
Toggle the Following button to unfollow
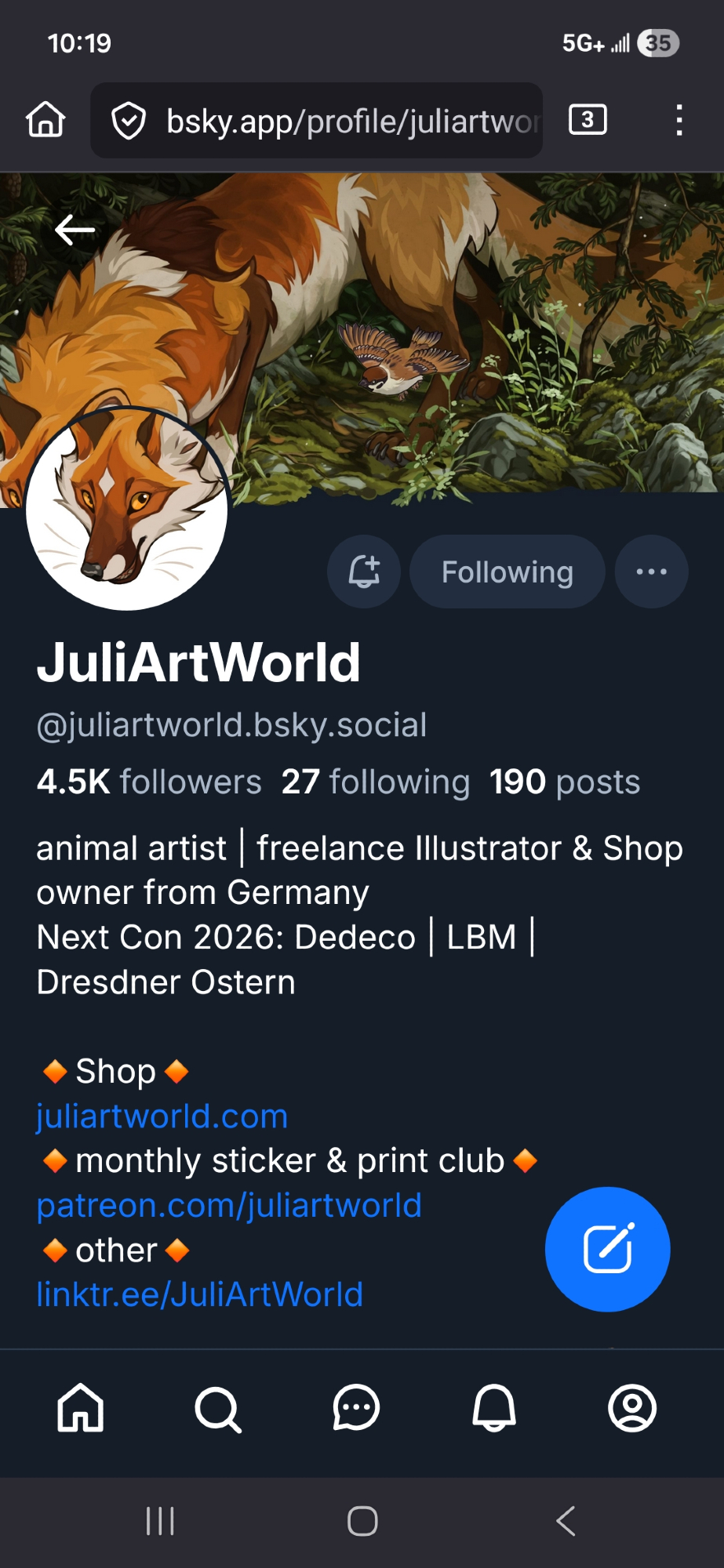pos(508,572)
